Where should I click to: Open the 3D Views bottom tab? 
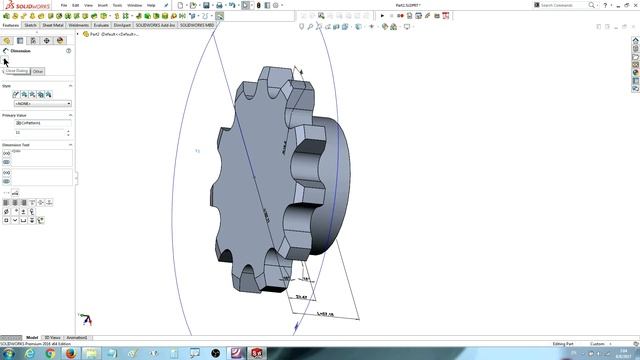[x=52, y=338]
